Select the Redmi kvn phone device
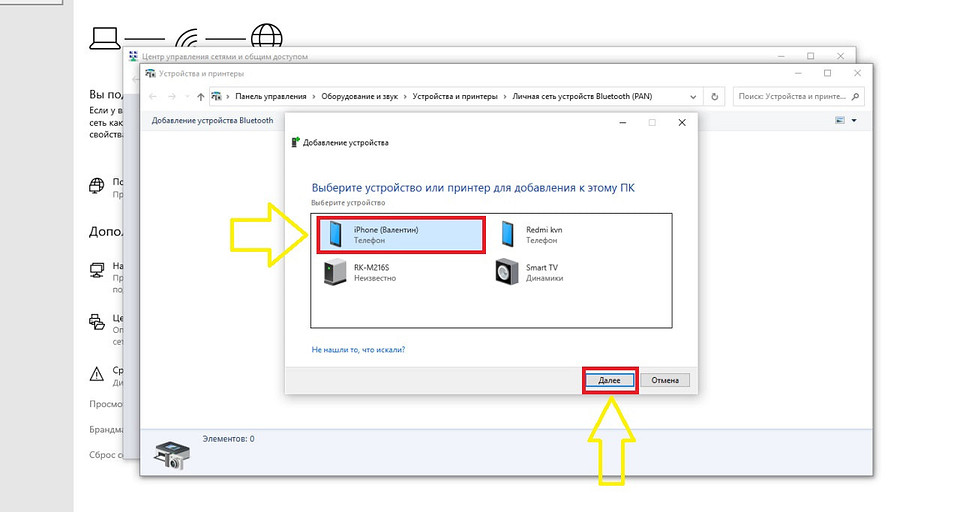960x512 pixels. coord(545,235)
